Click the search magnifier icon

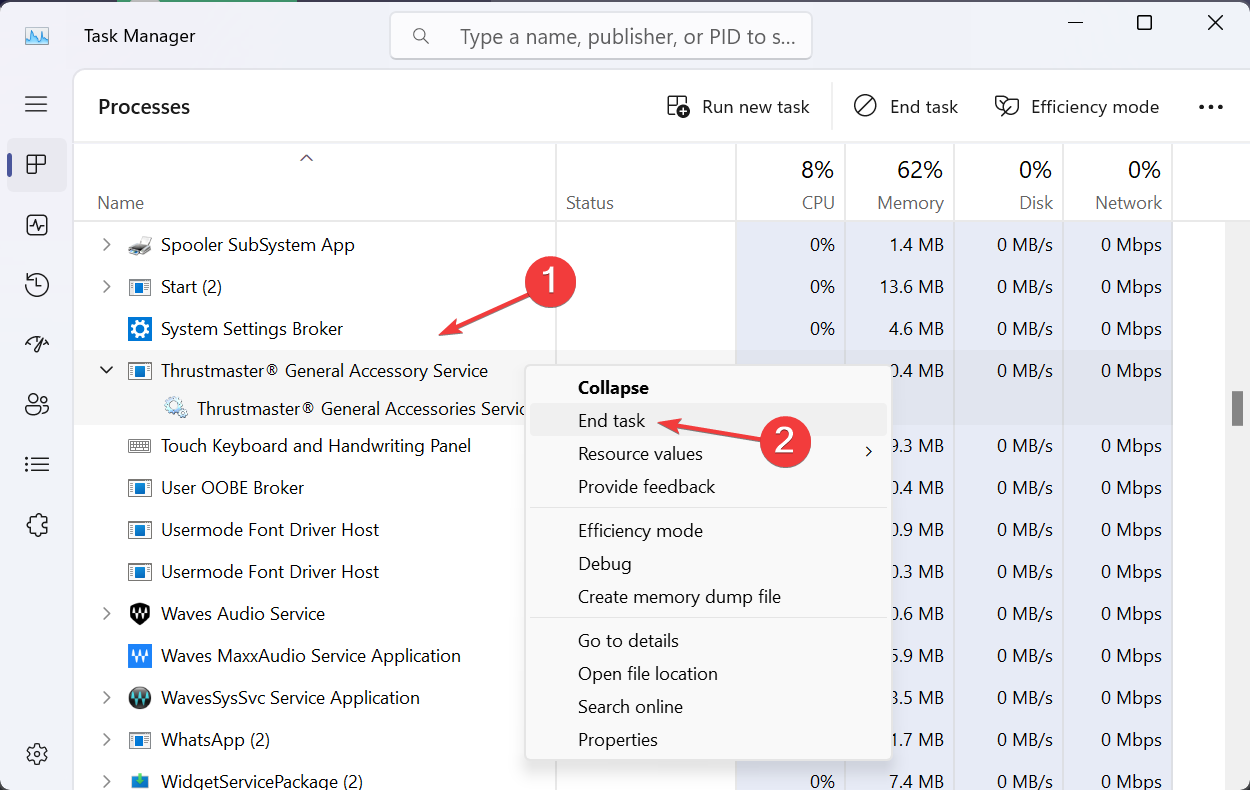click(x=420, y=36)
